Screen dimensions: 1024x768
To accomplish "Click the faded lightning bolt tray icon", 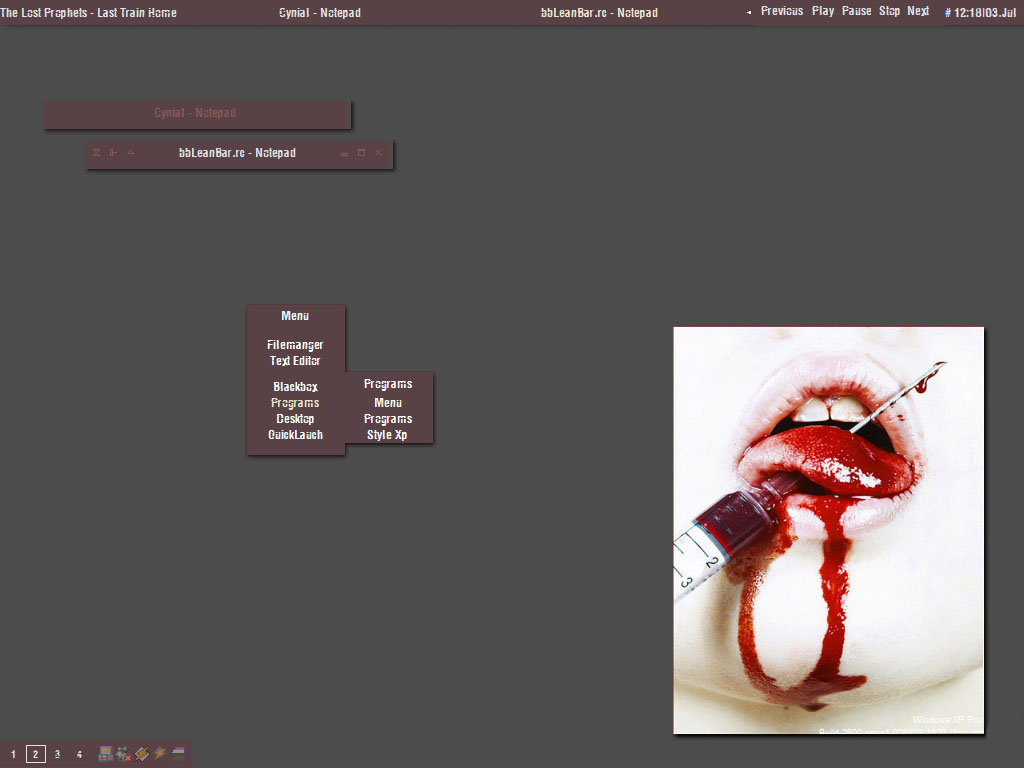I will pyautogui.click(x=160, y=754).
